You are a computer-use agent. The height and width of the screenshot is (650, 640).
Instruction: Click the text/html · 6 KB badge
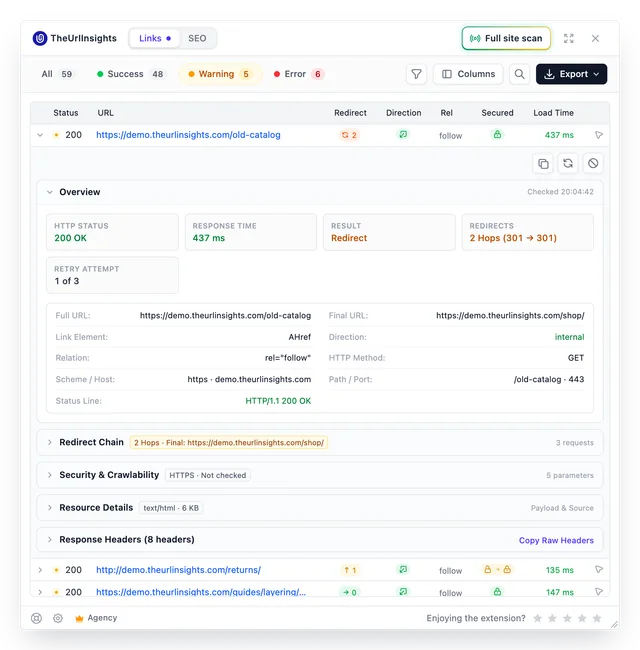(171, 508)
